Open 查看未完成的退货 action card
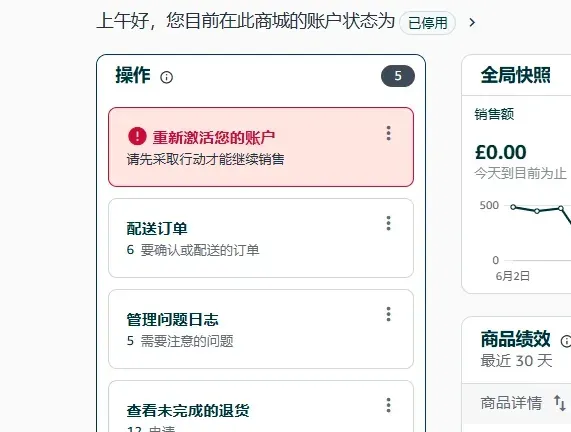Screen dimensions: 571x432 [261, 406]
